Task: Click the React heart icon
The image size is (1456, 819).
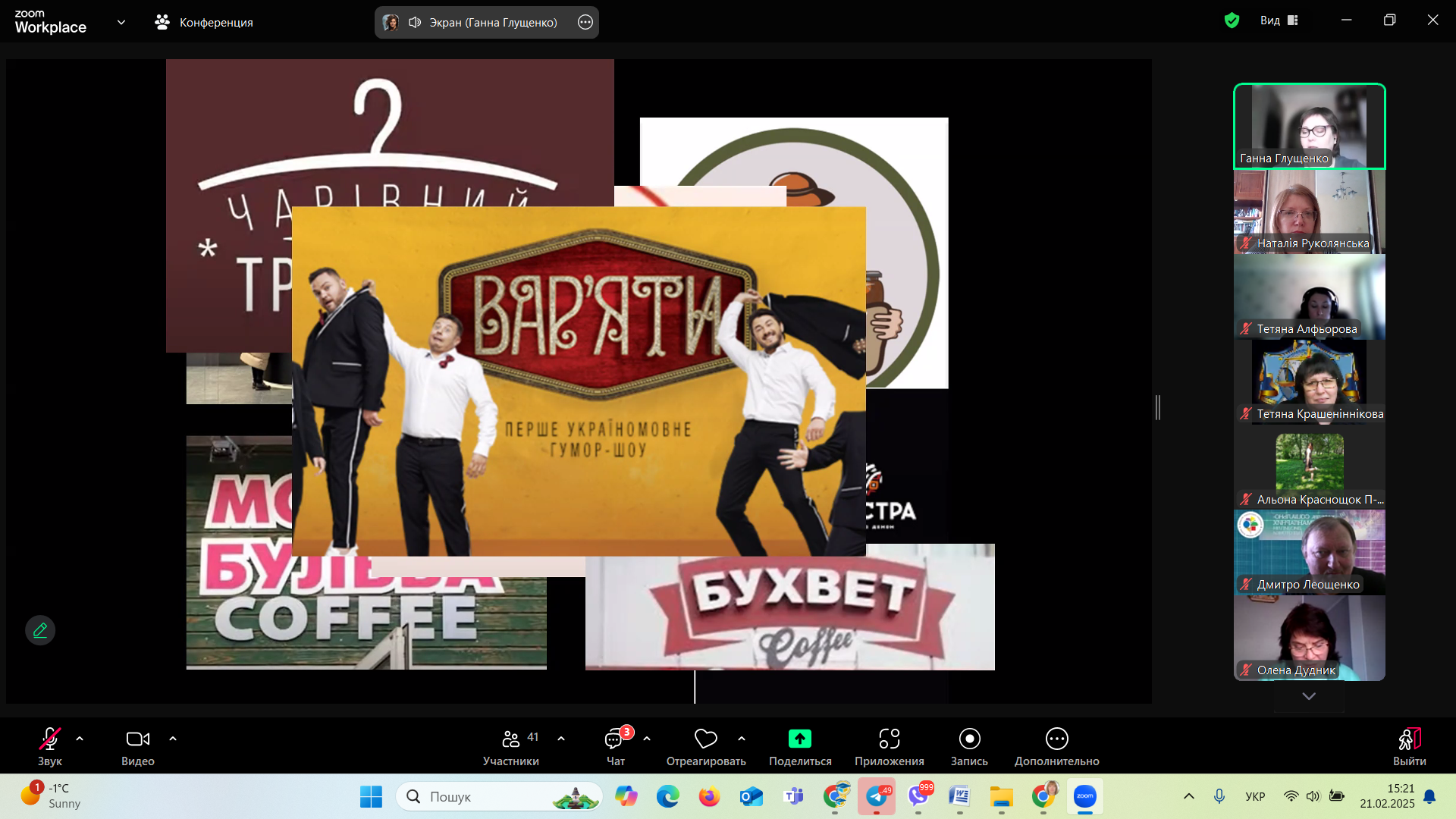Action: pyautogui.click(x=705, y=739)
